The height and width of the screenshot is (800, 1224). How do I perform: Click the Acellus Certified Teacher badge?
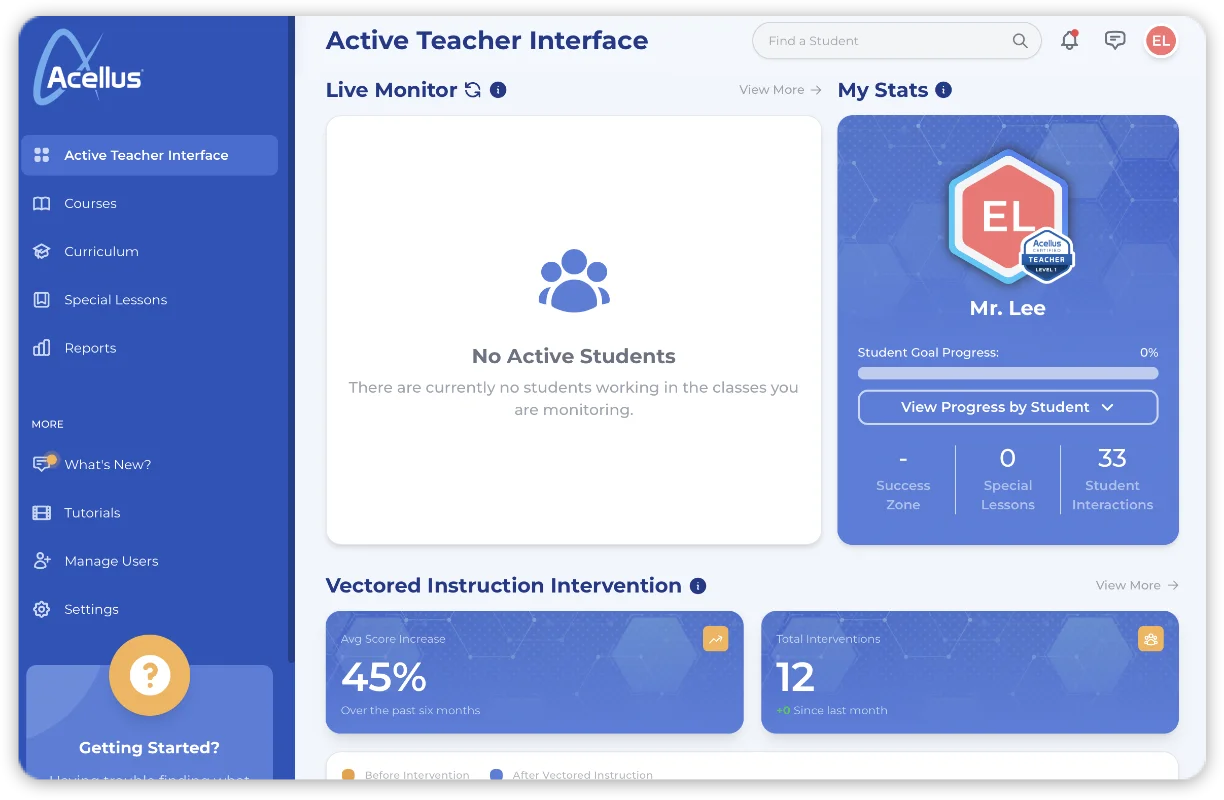(x=1047, y=256)
